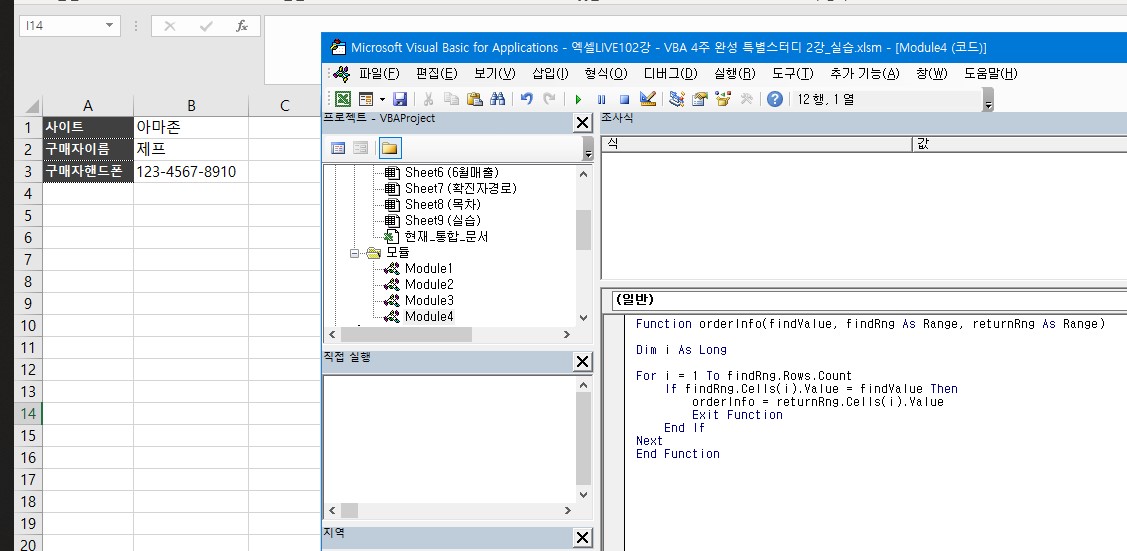Toggle Design Mode icon in toolbar
Screen dimensions: 1127x551
[647, 99]
